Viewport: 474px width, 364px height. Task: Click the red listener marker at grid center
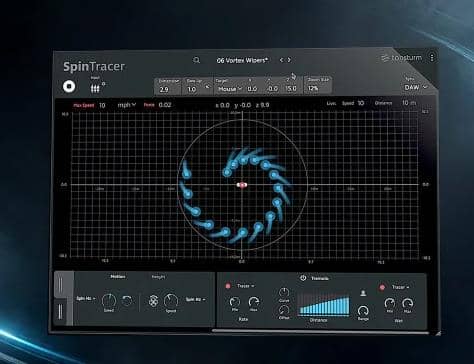(242, 185)
